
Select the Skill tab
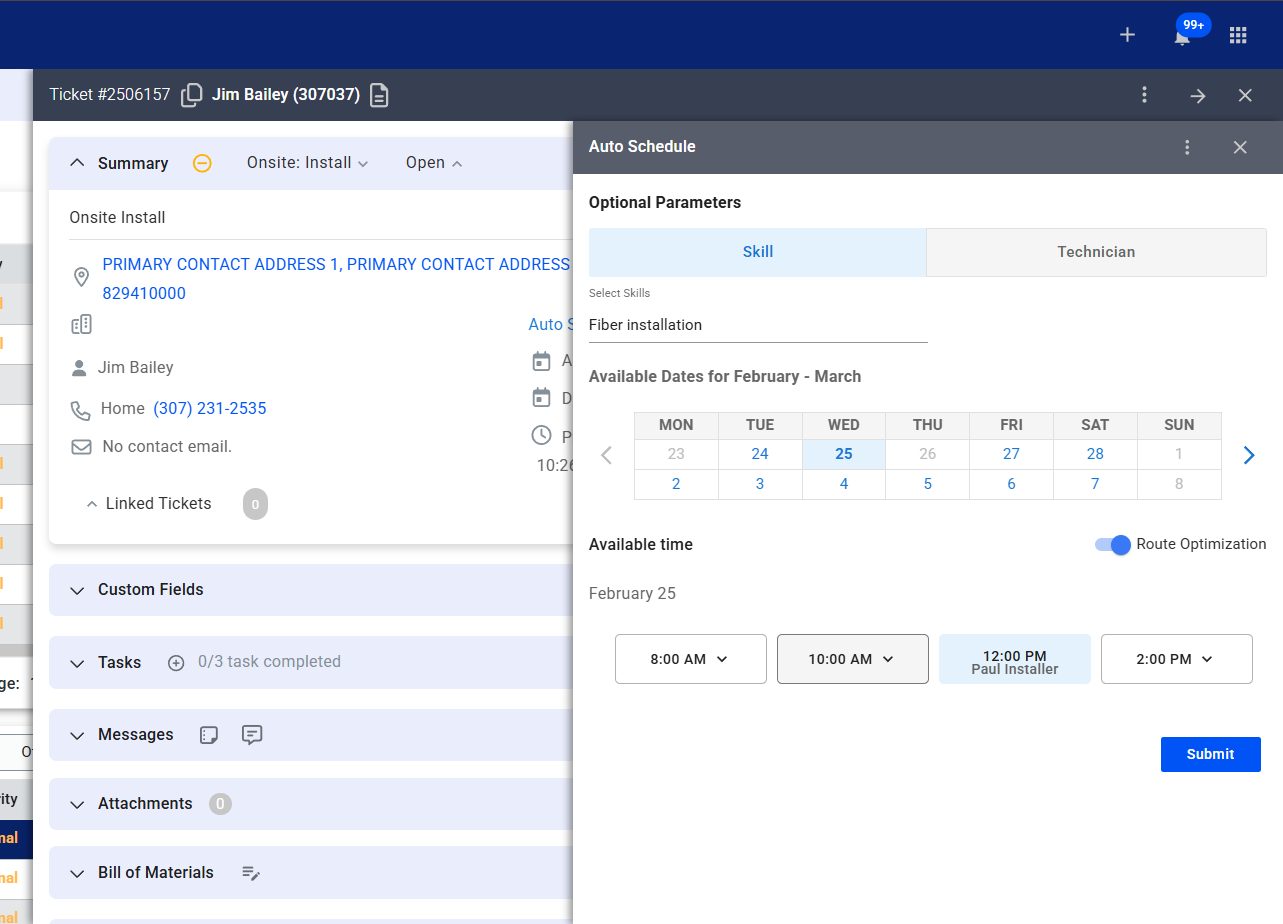click(x=757, y=252)
